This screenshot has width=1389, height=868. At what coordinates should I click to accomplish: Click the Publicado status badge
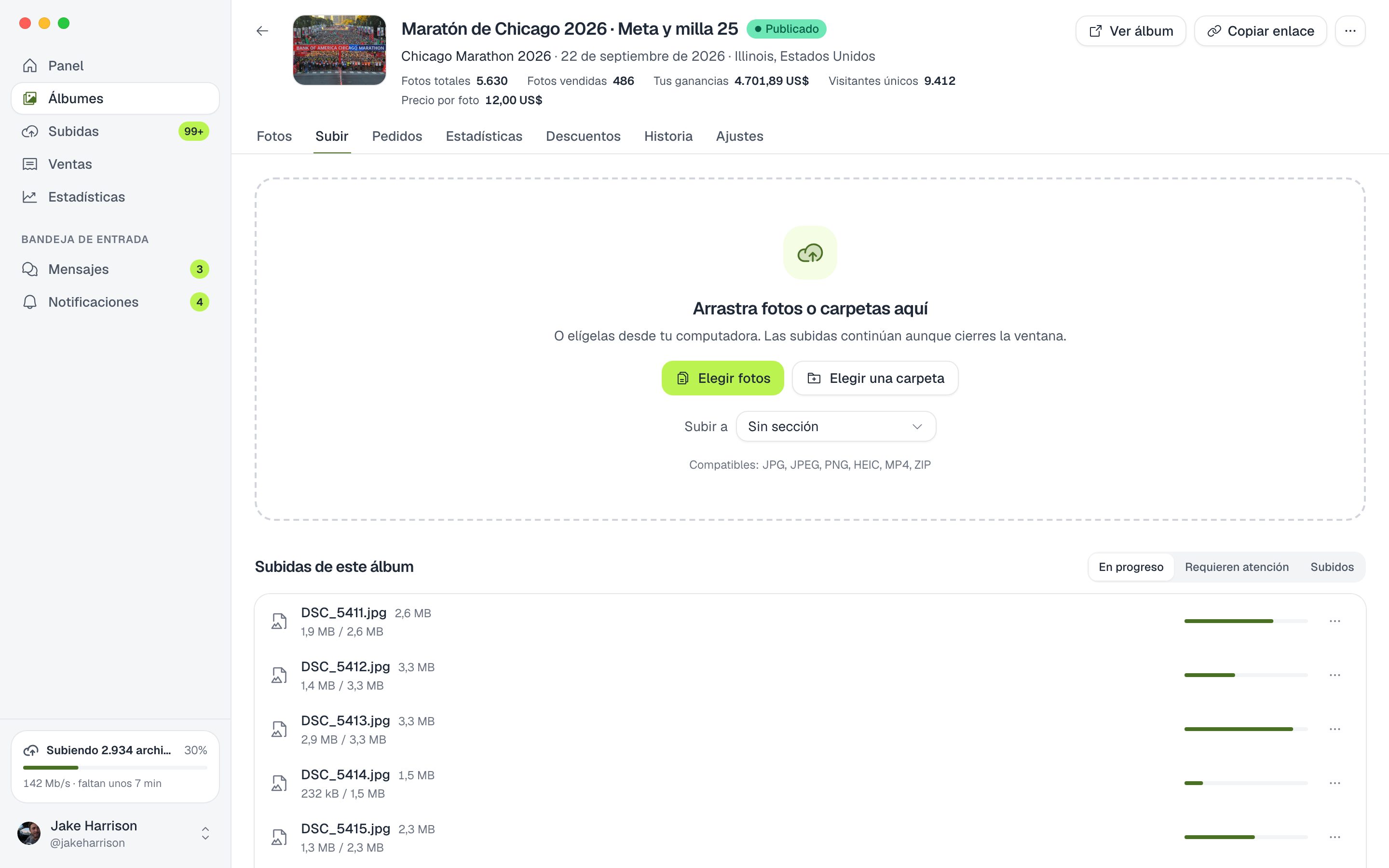786,29
